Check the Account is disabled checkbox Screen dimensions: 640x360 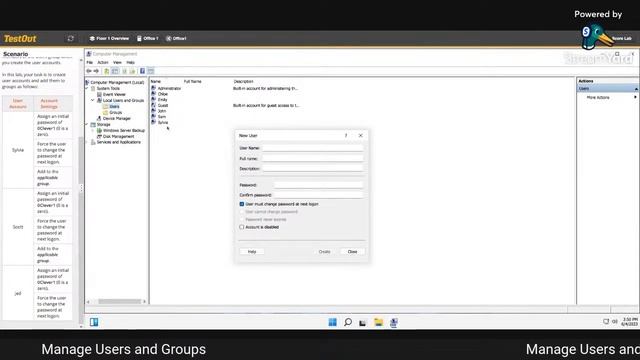(x=242, y=227)
